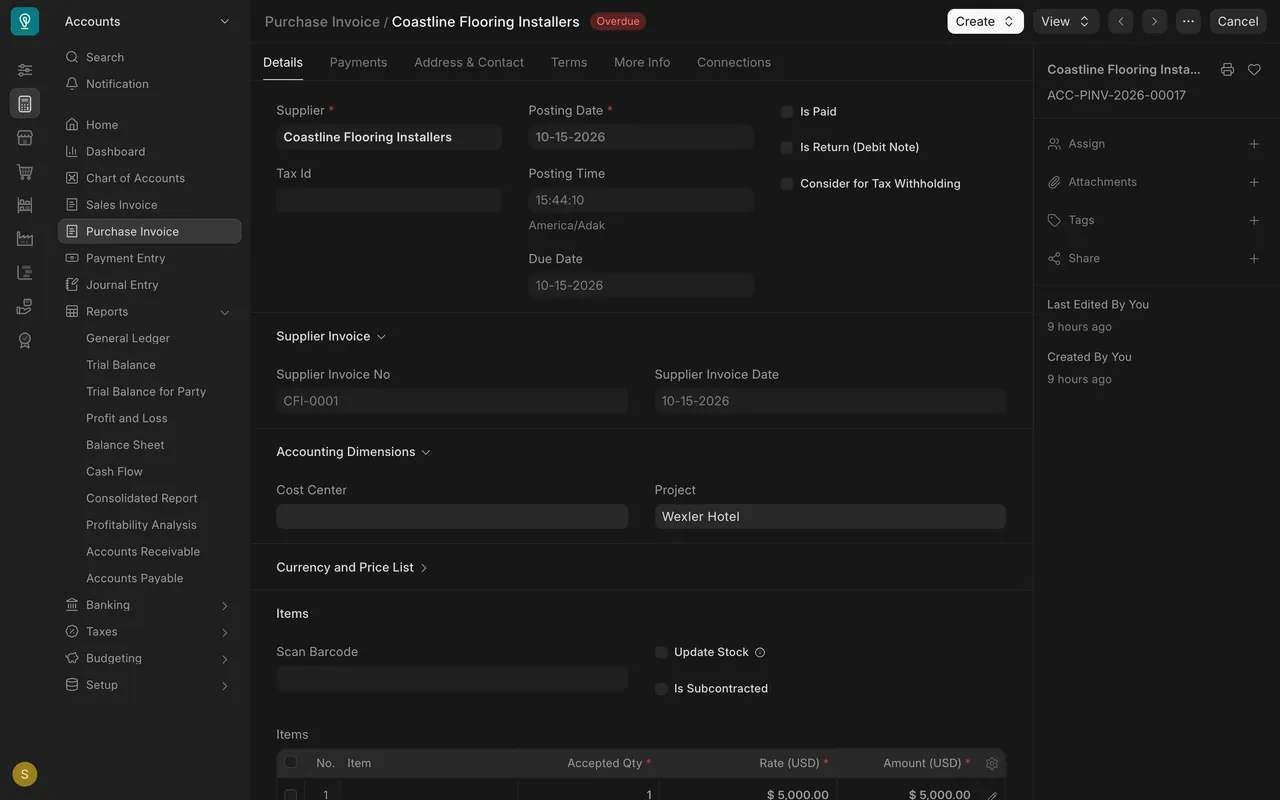Screen dimensions: 1280x800
Task: Click the Cancel button
Action: coord(1238,21)
